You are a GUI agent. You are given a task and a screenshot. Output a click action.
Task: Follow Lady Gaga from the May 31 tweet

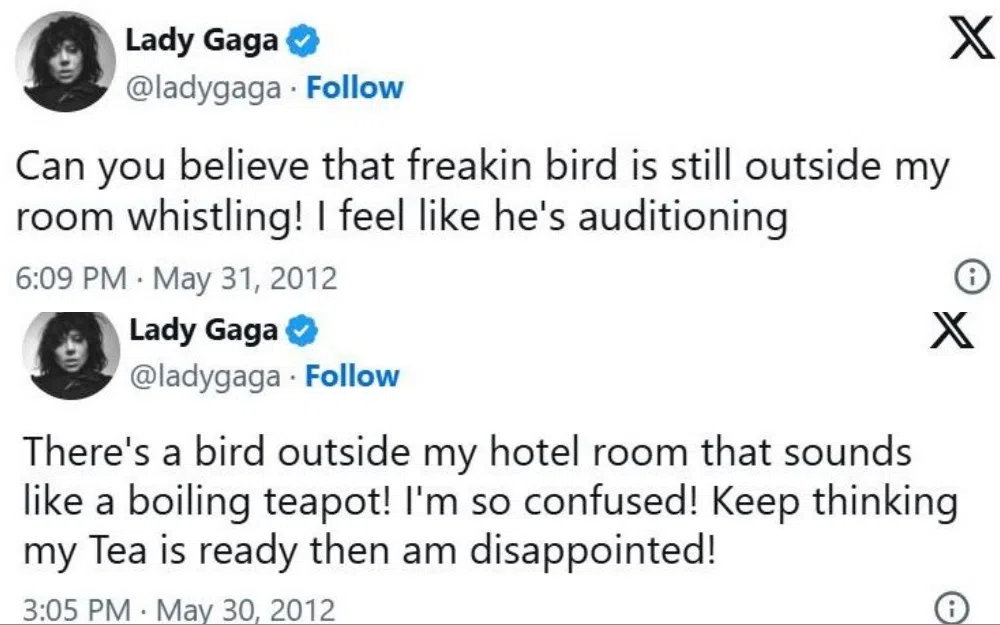point(354,88)
